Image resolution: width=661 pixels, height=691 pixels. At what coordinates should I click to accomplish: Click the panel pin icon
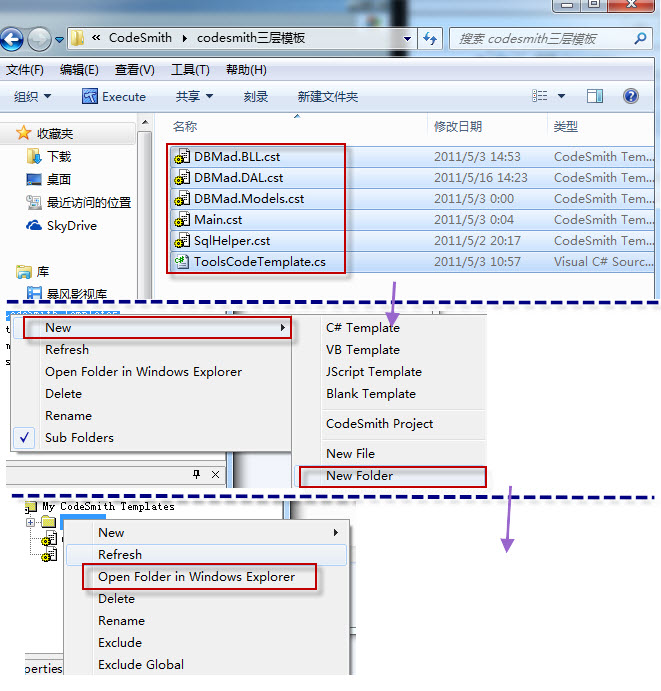(x=197, y=474)
